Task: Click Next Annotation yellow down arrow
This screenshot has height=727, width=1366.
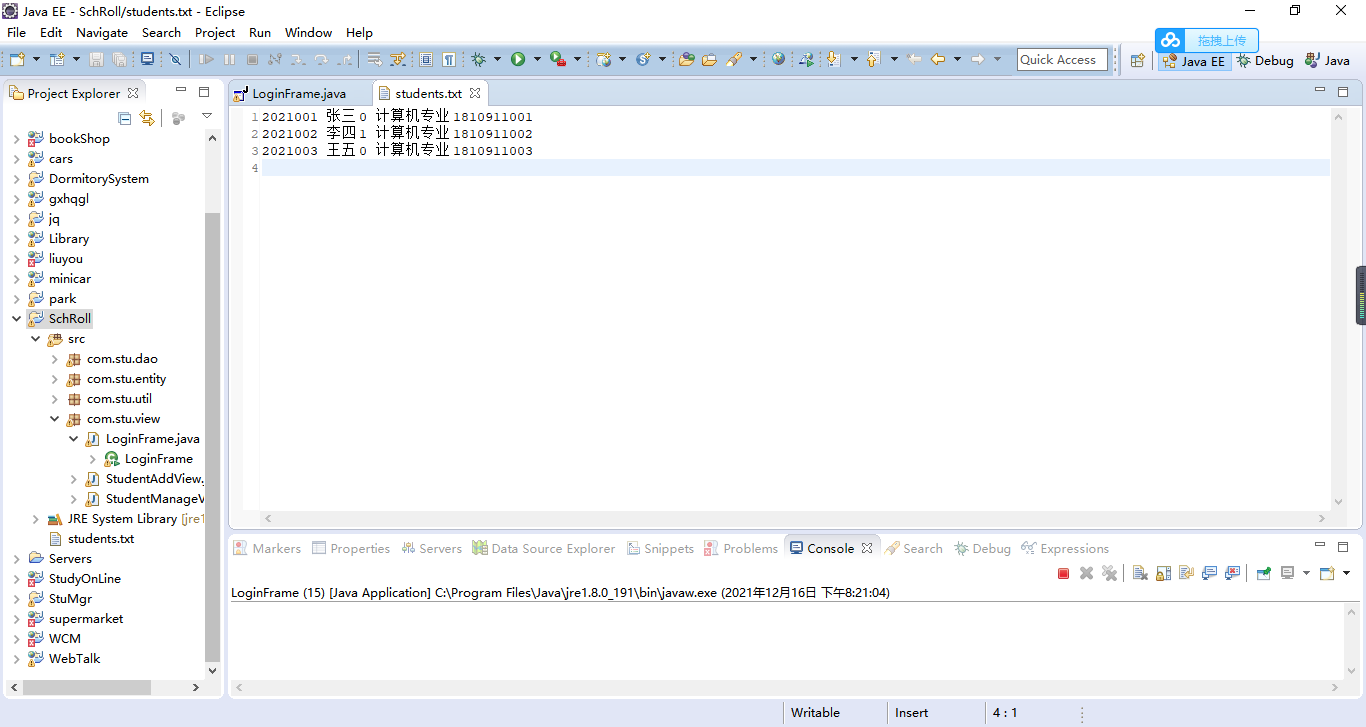Action: click(833, 59)
